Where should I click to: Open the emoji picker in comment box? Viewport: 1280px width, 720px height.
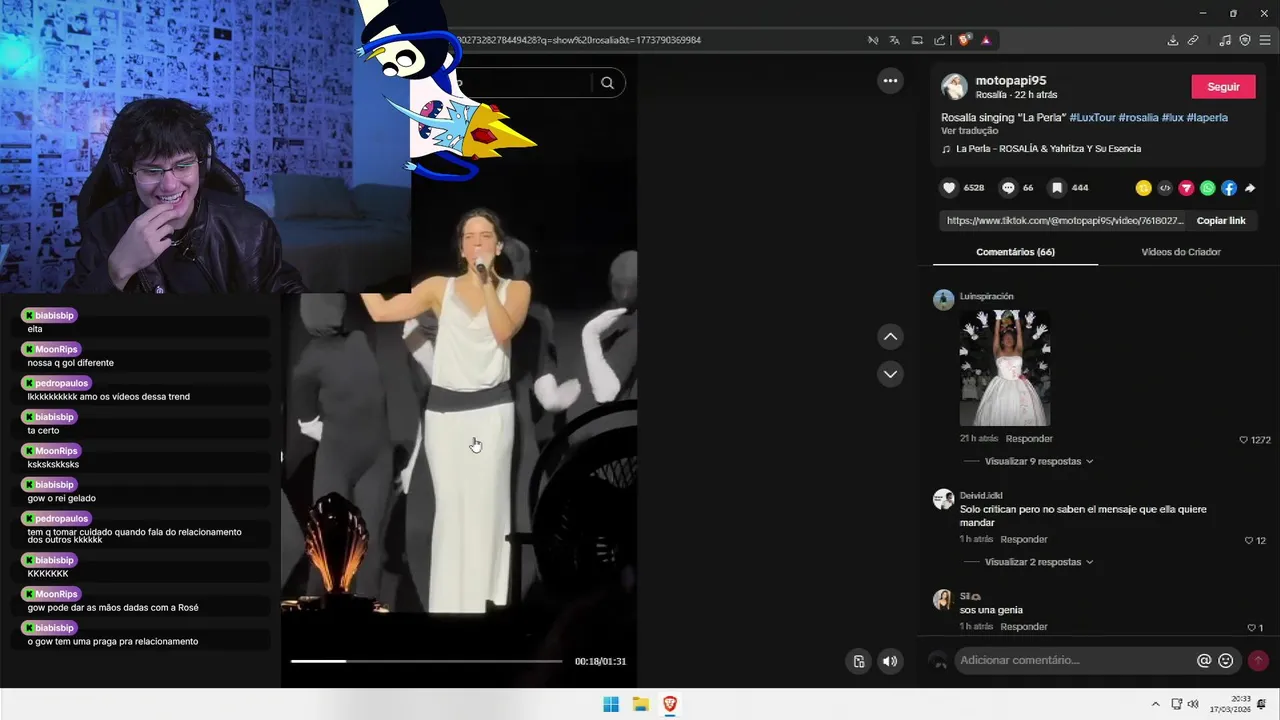click(x=1226, y=661)
